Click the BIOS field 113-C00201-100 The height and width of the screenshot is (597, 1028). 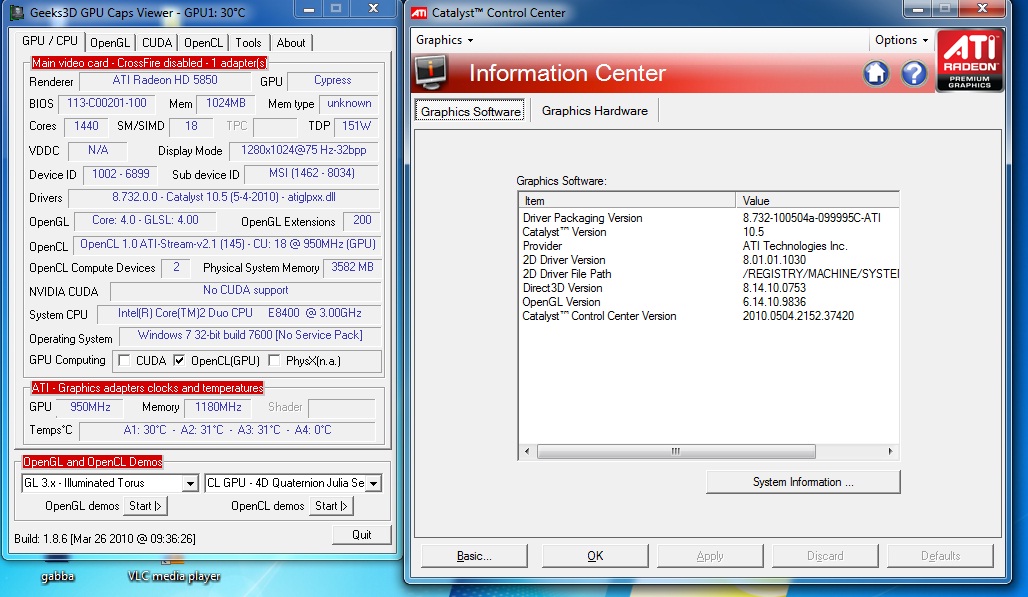click(107, 104)
